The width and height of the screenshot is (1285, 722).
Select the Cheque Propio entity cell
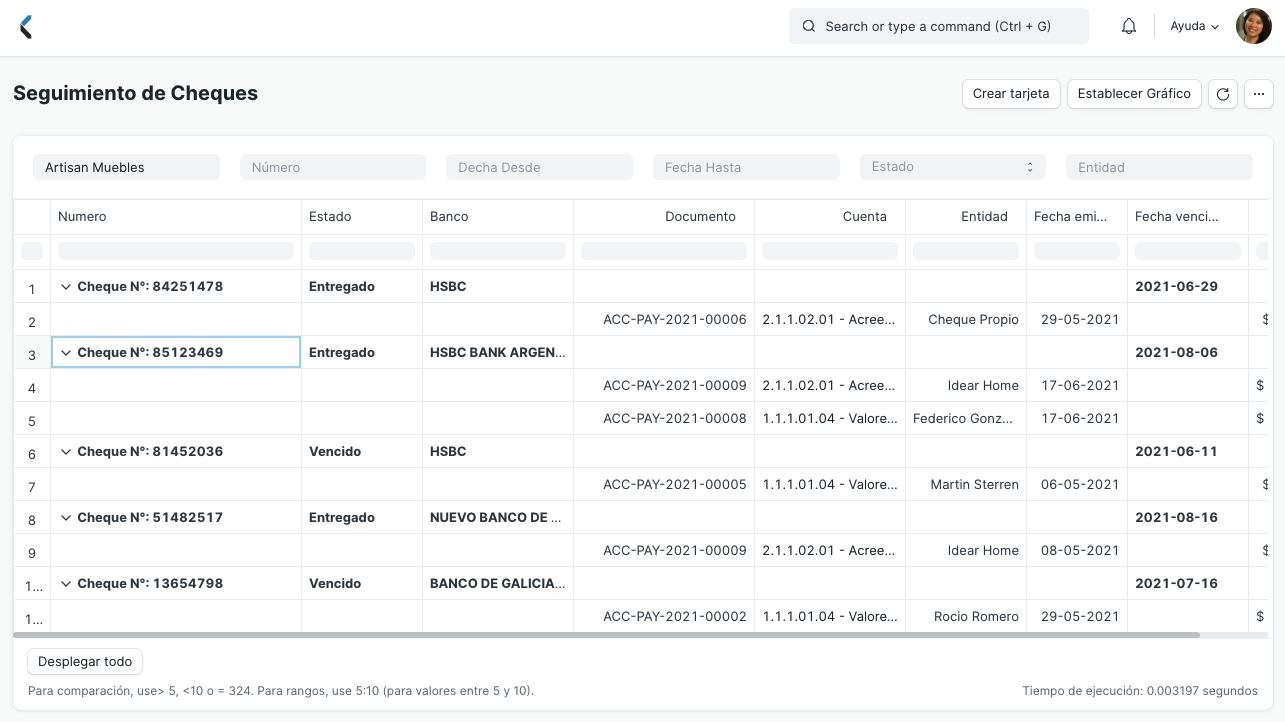tap(966, 320)
